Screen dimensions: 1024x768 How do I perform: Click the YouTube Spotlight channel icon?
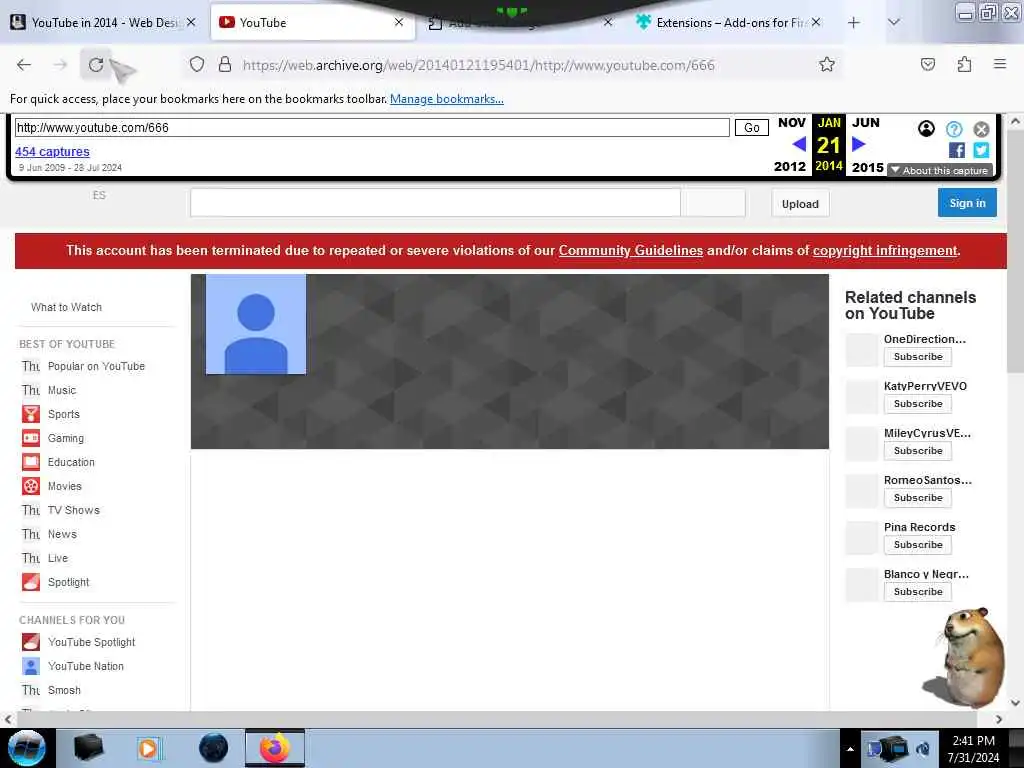click(31, 642)
